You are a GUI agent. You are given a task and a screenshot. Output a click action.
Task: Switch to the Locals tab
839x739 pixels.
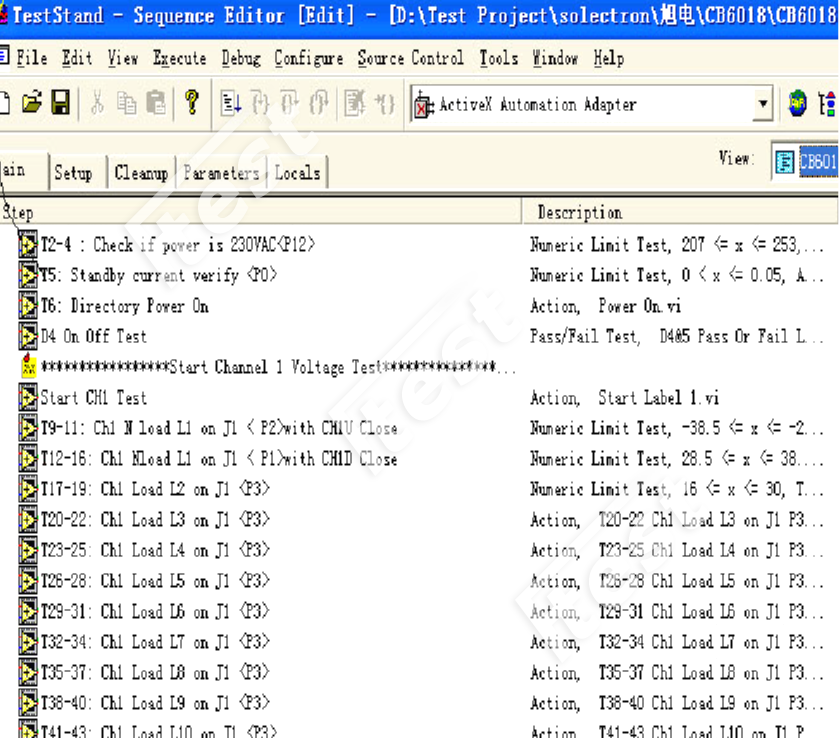pos(297,173)
